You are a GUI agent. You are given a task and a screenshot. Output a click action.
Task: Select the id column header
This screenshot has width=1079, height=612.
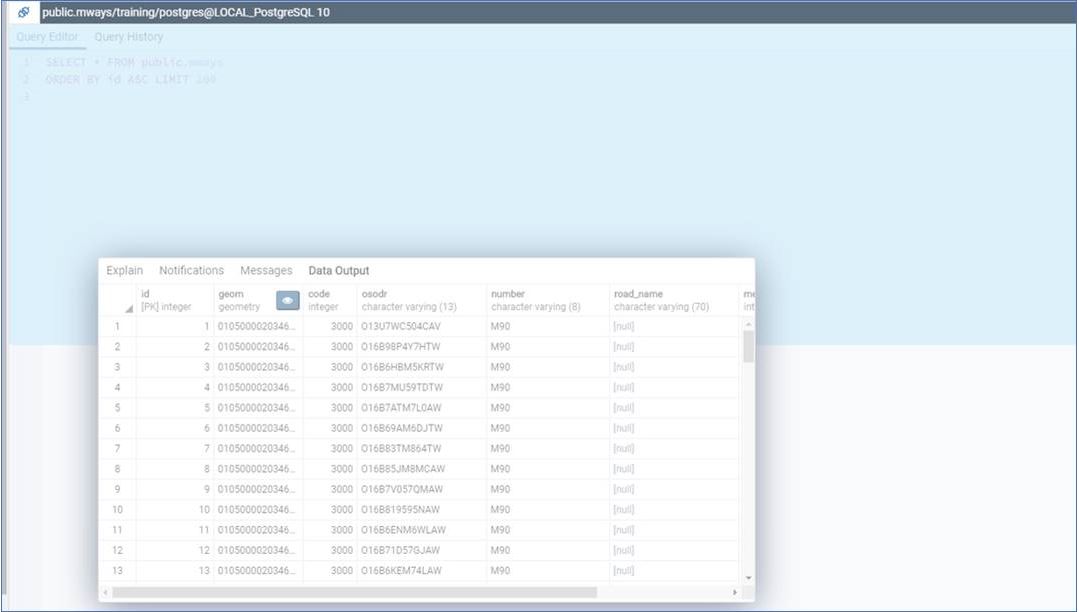[175, 300]
